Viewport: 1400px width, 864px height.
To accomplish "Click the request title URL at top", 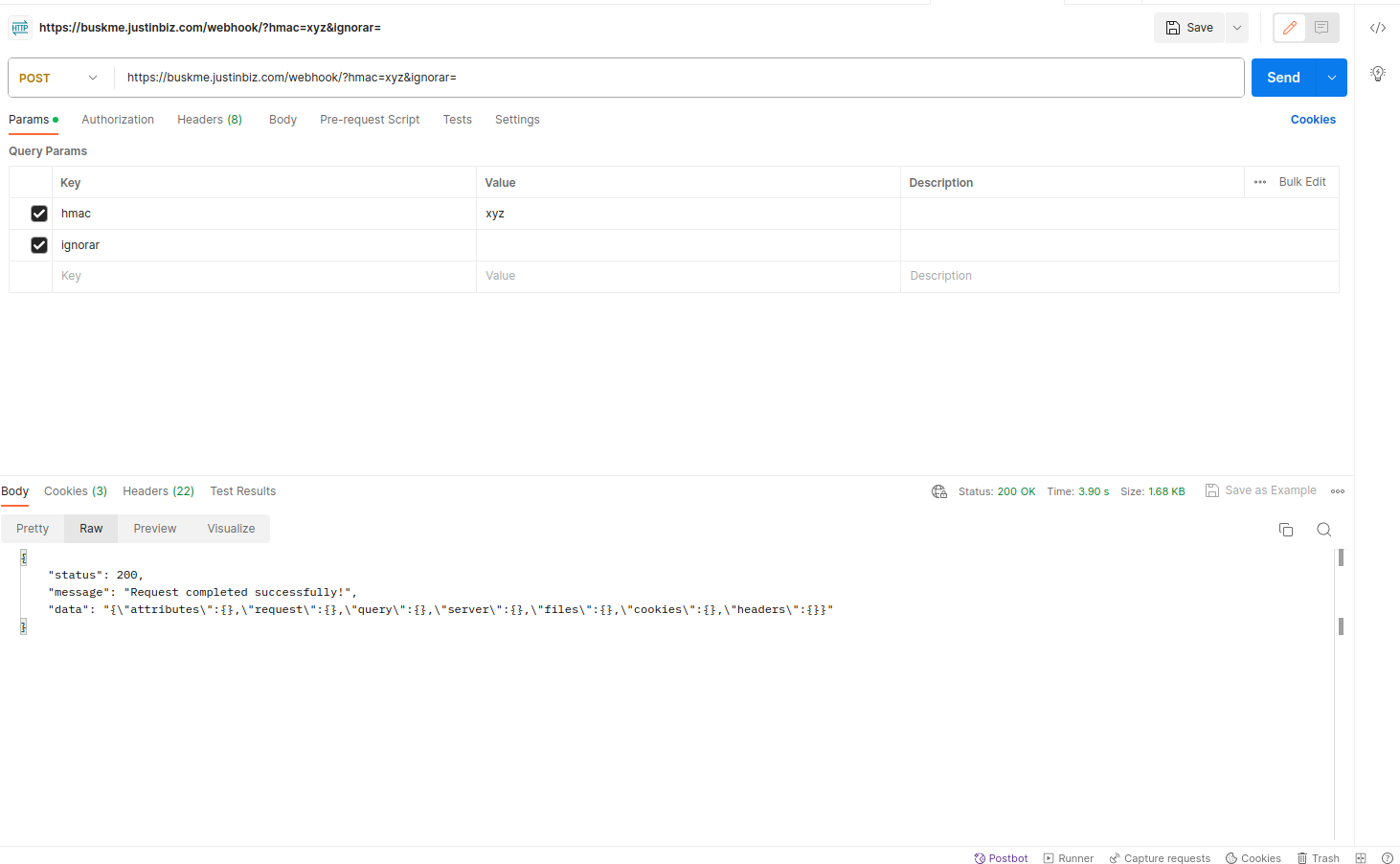I will pyautogui.click(x=210, y=28).
